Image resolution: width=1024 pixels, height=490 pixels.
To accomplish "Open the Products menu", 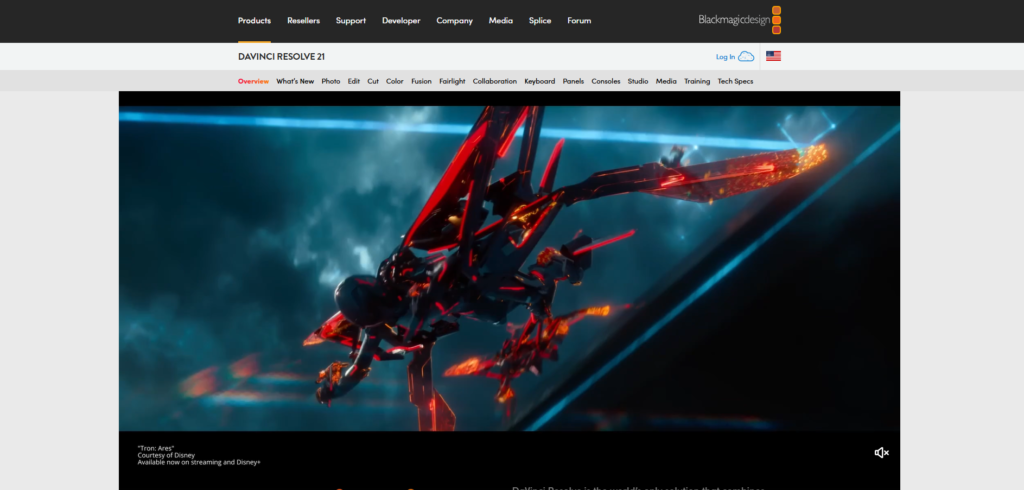I will 254,21.
